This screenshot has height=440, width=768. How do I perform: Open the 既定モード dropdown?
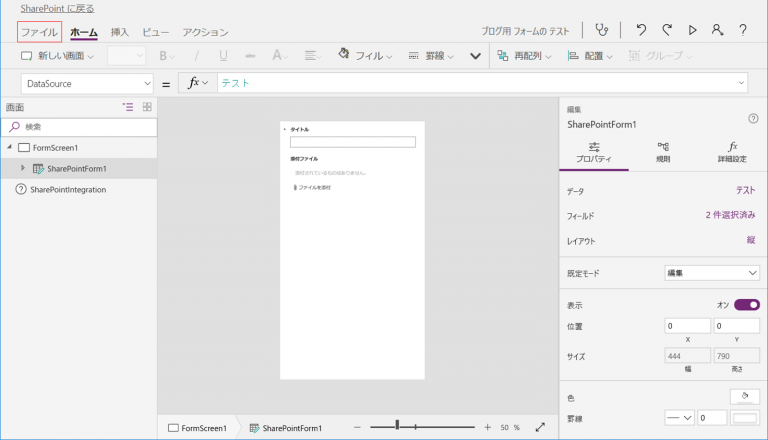point(712,272)
